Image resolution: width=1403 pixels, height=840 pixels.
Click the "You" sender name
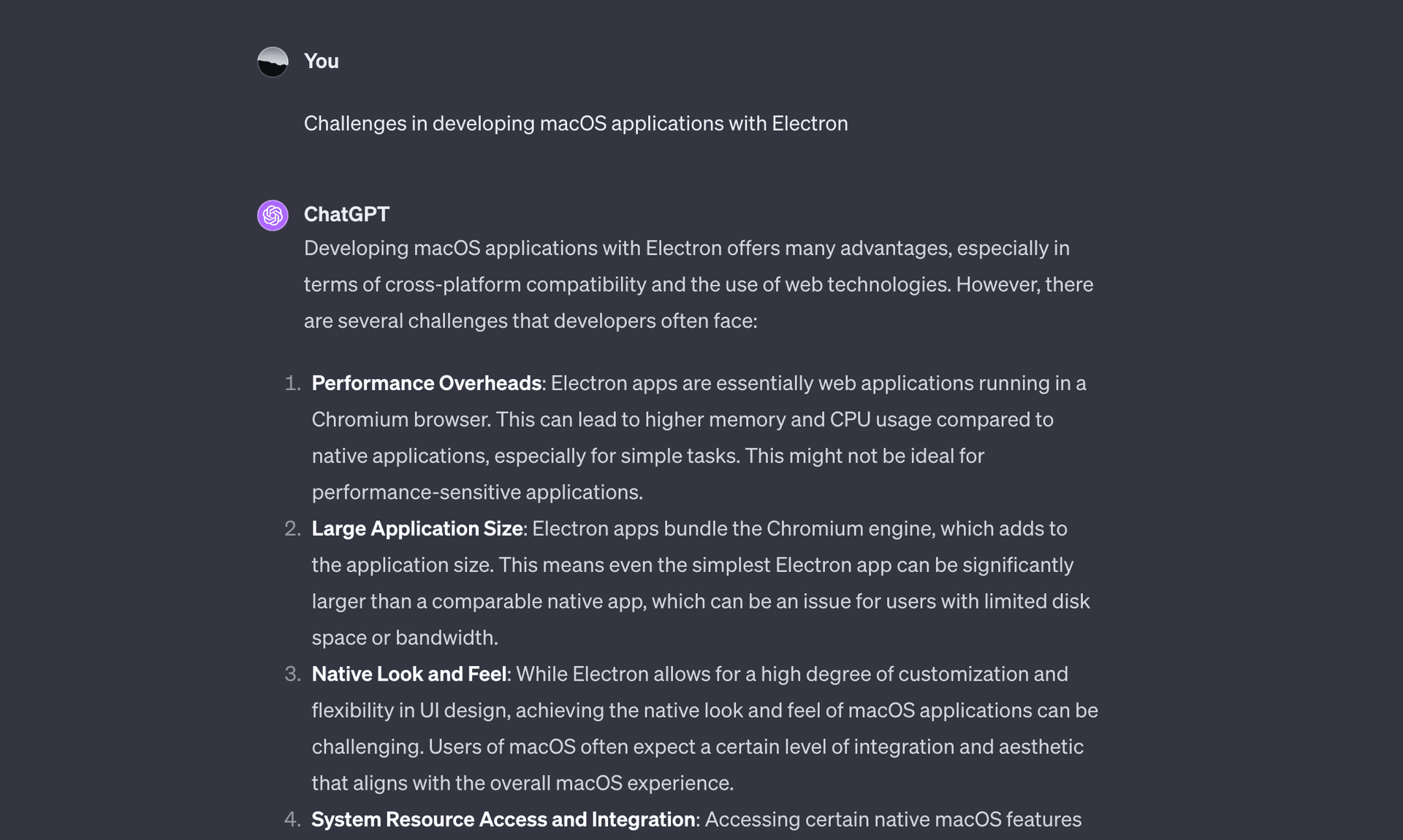(x=321, y=61)
